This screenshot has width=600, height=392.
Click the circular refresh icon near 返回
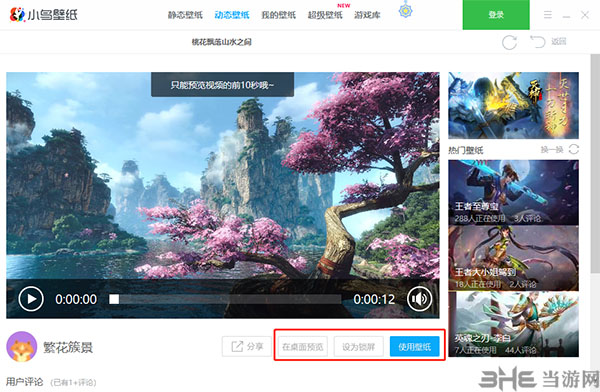[x=509, y=42]
